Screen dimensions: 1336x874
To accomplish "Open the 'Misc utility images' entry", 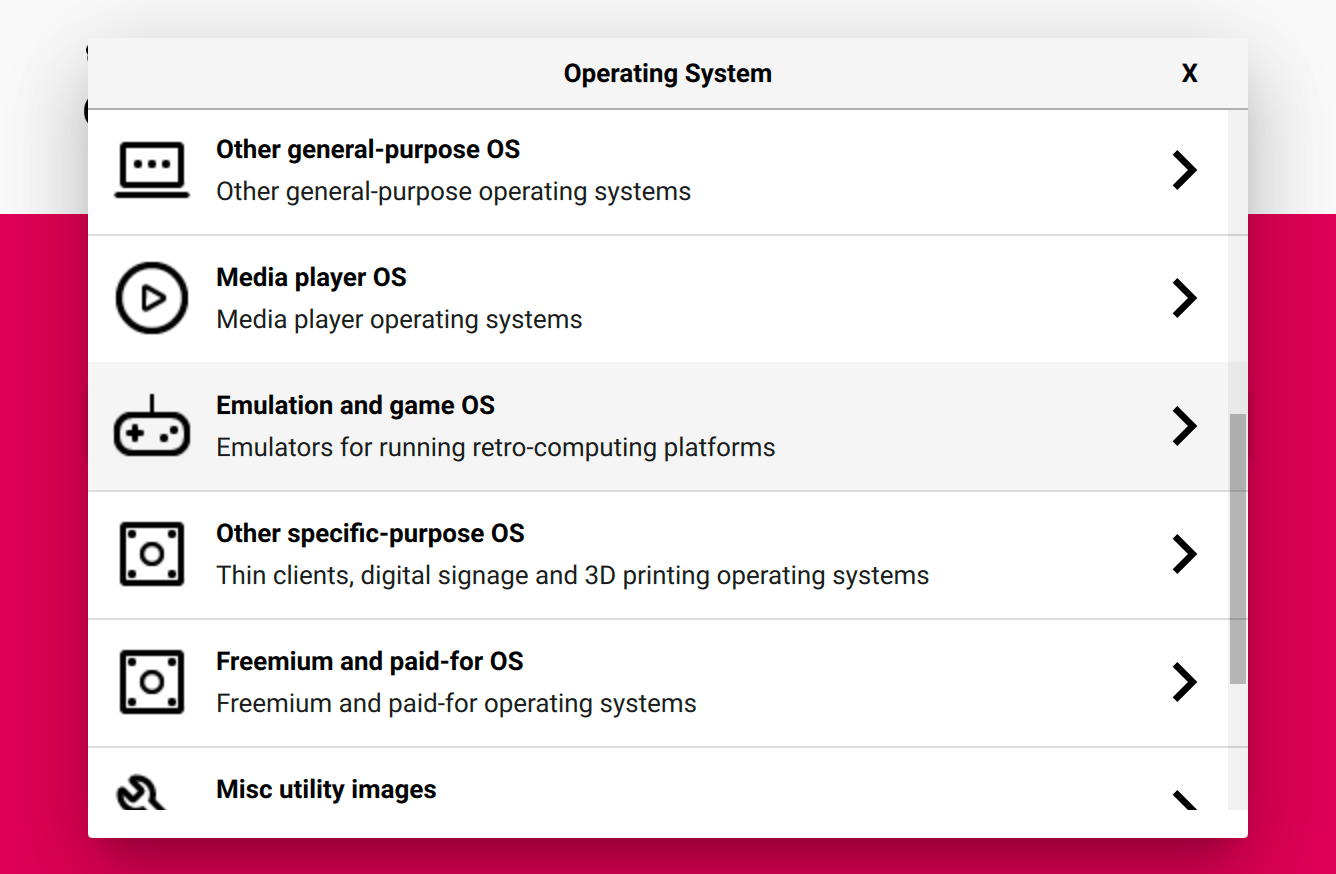I will tap(326, 790).
